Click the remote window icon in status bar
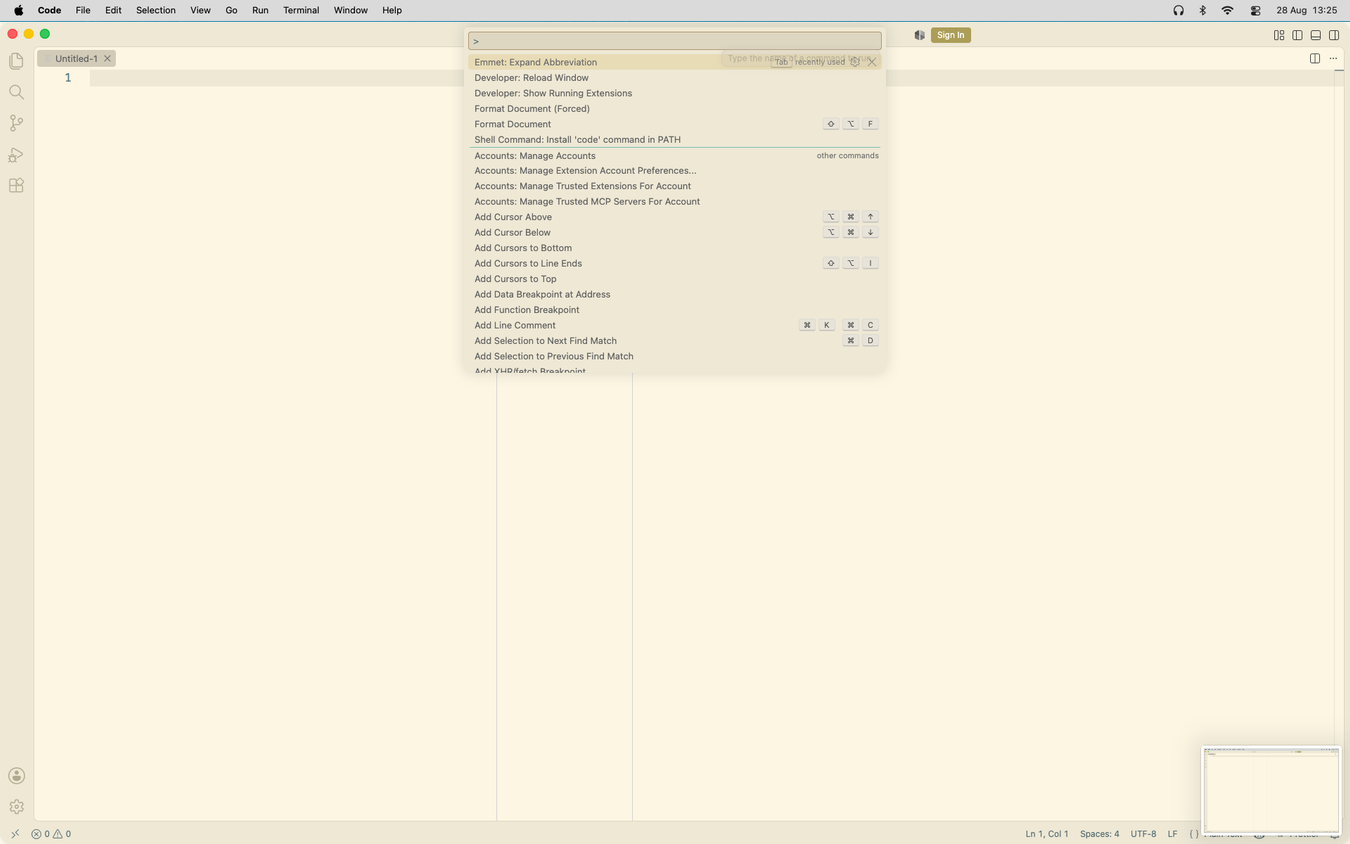The image size is (1350, 844). [15, 834]
